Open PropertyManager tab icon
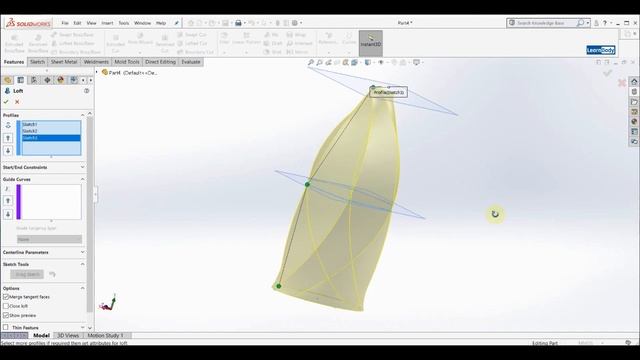Image resolution: width=640 pixels, height=360 pixels. [x=20, y=80]
